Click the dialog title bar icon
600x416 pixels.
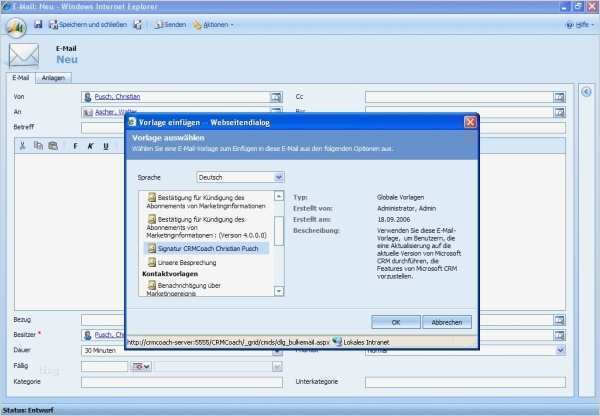132,122
